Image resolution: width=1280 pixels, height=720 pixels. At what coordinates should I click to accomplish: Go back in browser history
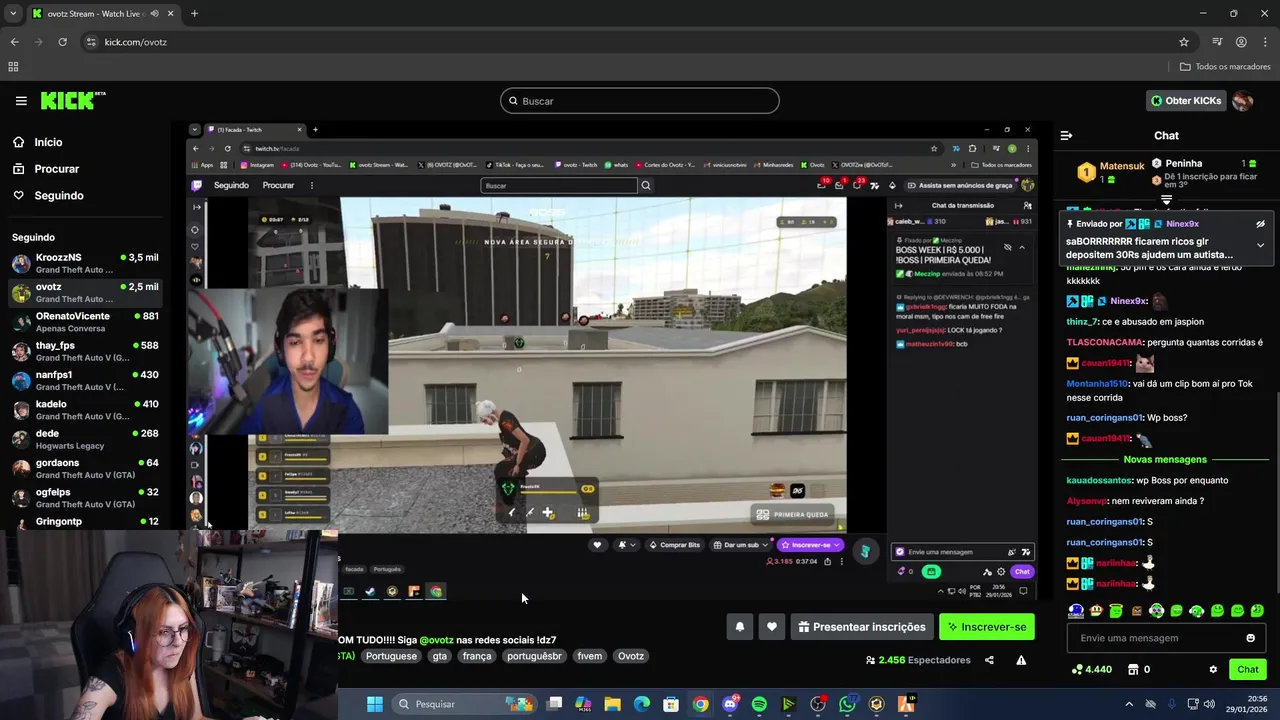(x=14, y=42)
